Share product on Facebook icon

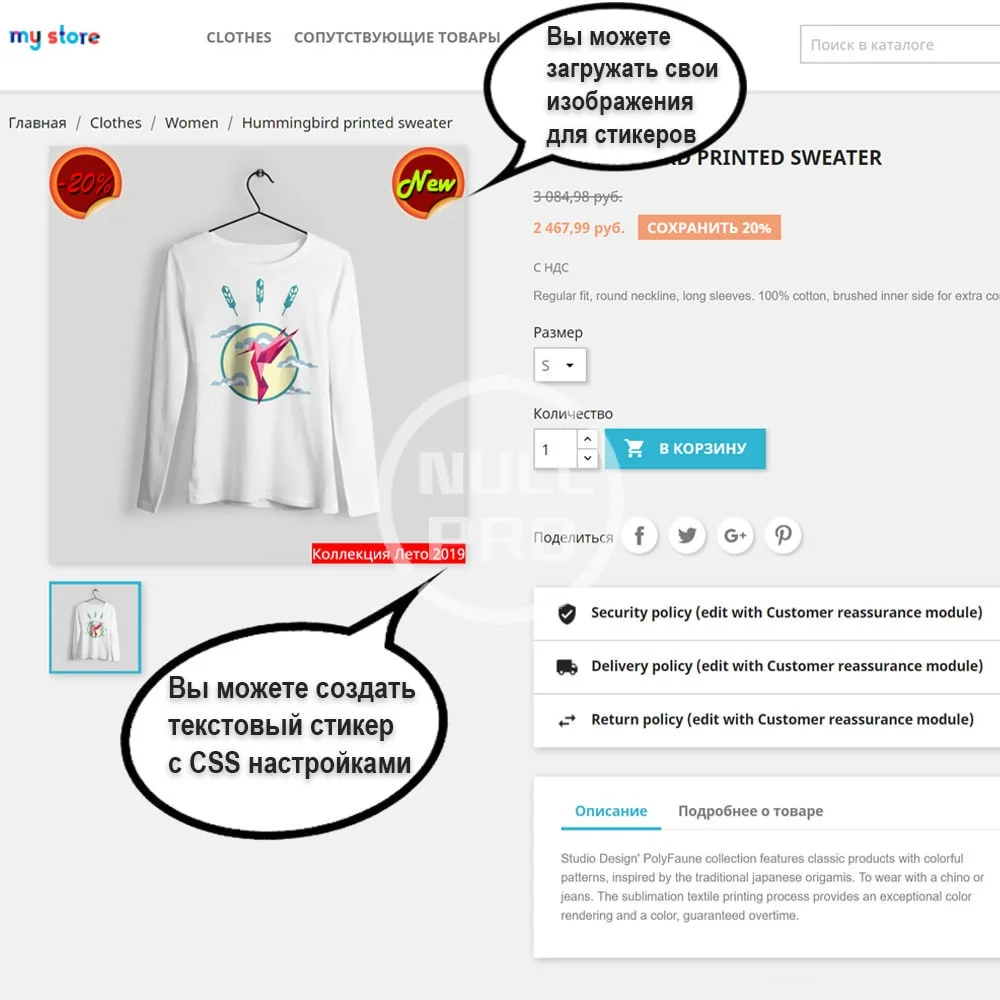coord(639,536)
